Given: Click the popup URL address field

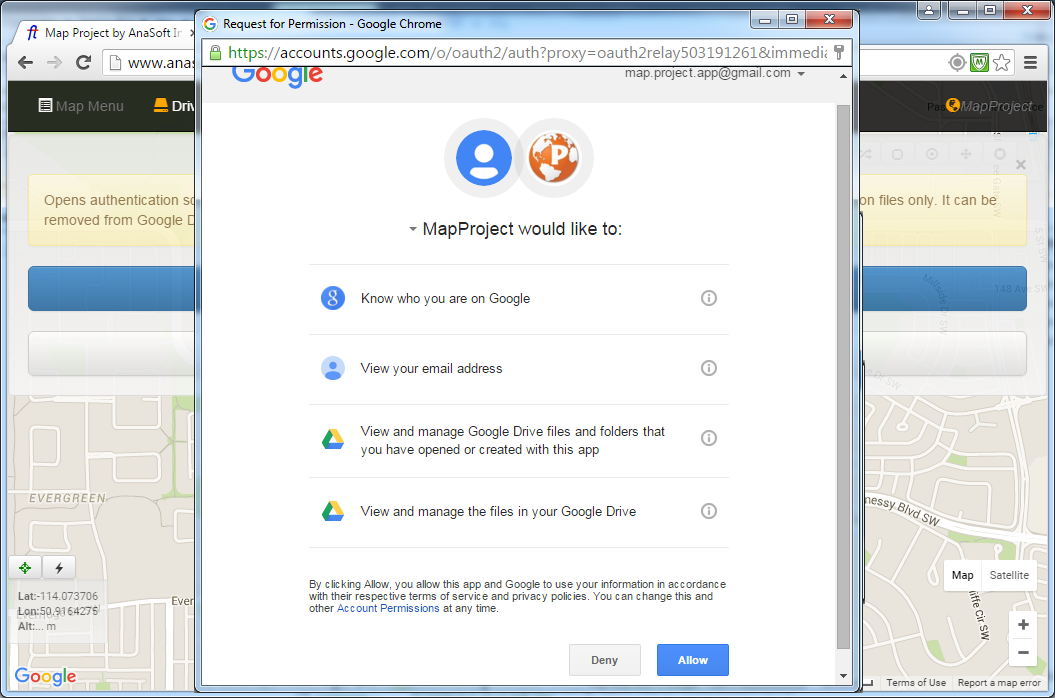Looking at the screenshot, I should 527,52.
